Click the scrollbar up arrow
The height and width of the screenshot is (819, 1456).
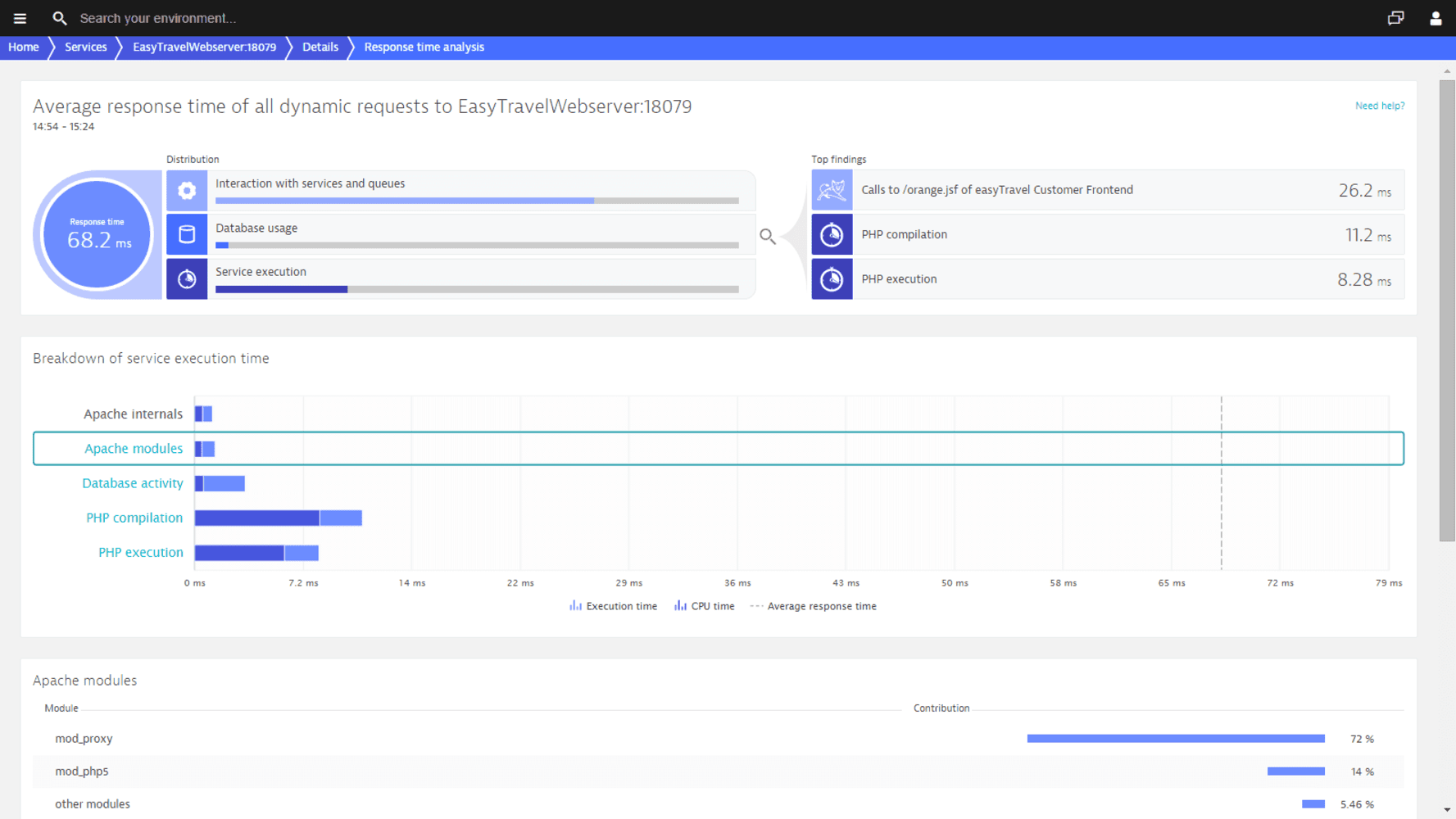coord(1447,71)
